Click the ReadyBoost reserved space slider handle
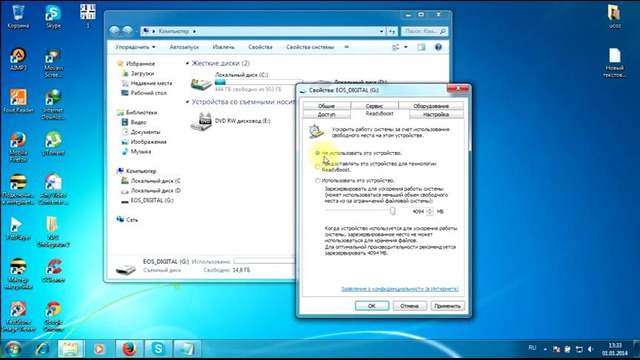Screen dimensions: 640x360 [x=392, y=211]
